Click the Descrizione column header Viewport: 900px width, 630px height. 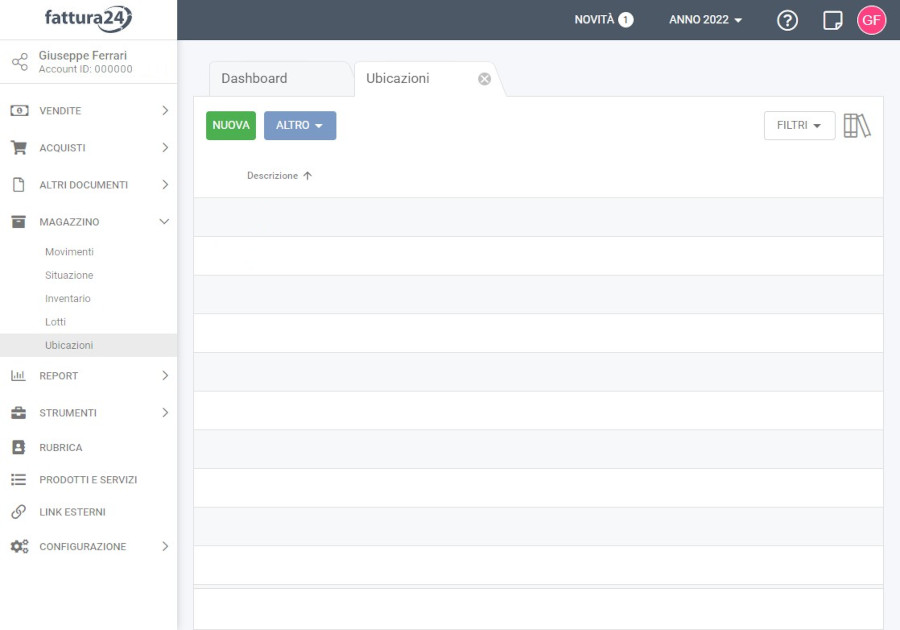click(273, 176)
